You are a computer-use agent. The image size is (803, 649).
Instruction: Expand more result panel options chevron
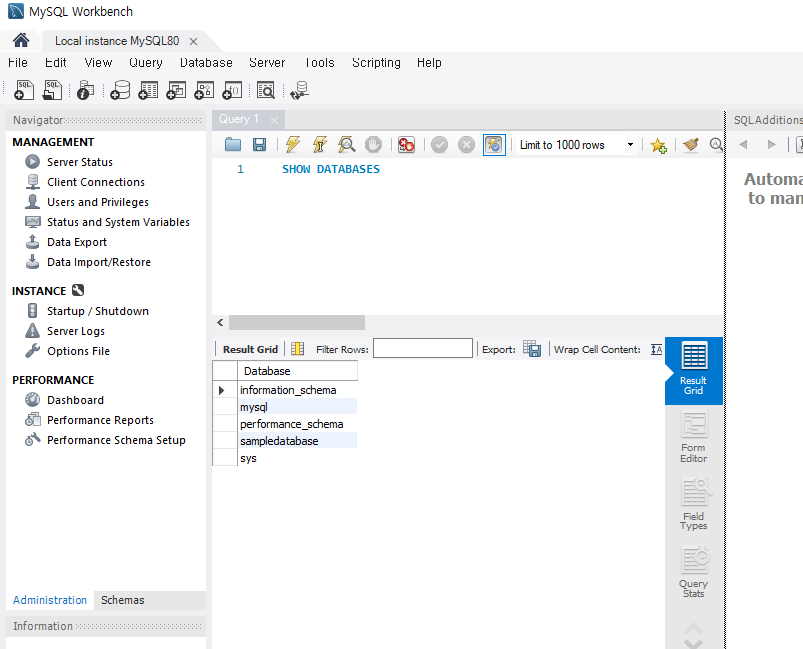693,644
